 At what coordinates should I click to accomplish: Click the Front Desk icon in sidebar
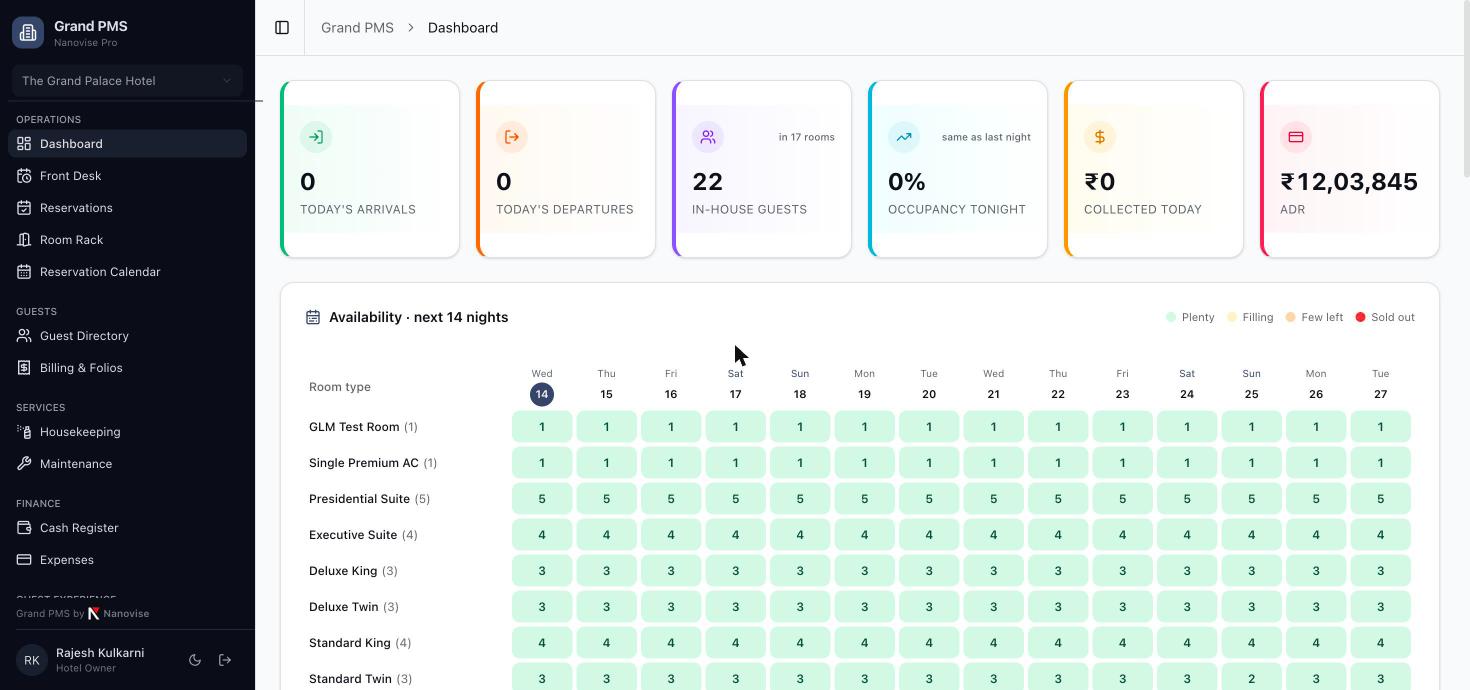pos(24,176)
